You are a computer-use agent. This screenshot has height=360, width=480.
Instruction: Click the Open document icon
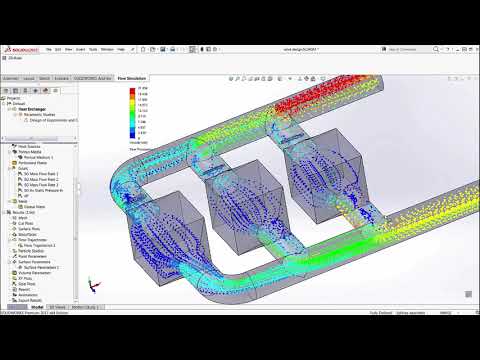153,49
